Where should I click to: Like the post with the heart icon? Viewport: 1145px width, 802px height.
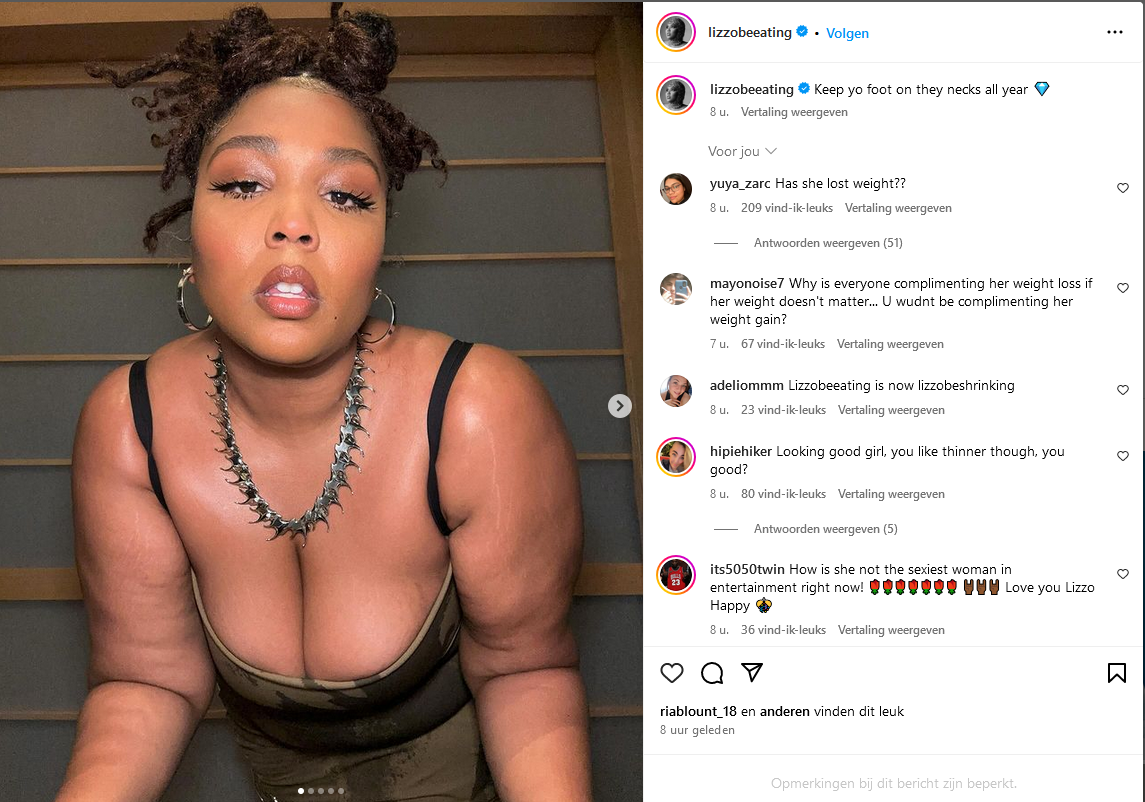click(x=672, y=673)
